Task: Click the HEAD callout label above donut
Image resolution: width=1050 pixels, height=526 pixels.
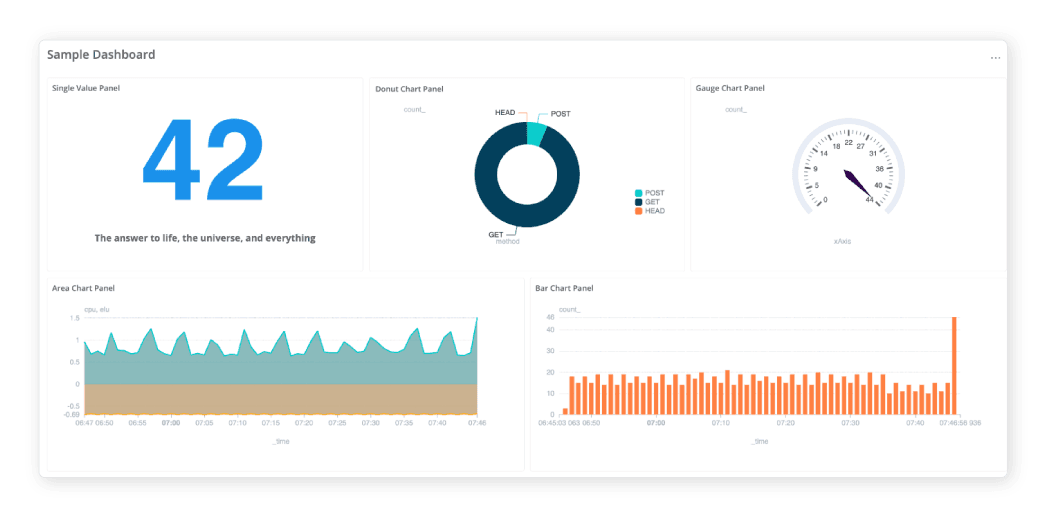Action: (x=505, y=112)
